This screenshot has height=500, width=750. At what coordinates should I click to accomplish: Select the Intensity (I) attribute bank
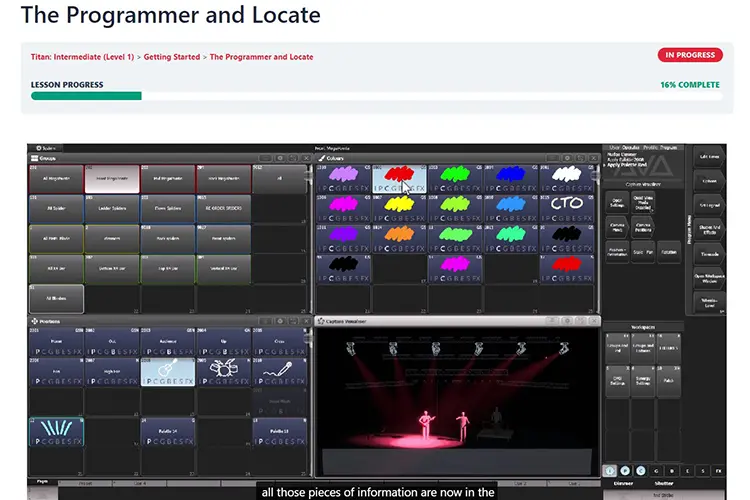click(x=609, y=471)
